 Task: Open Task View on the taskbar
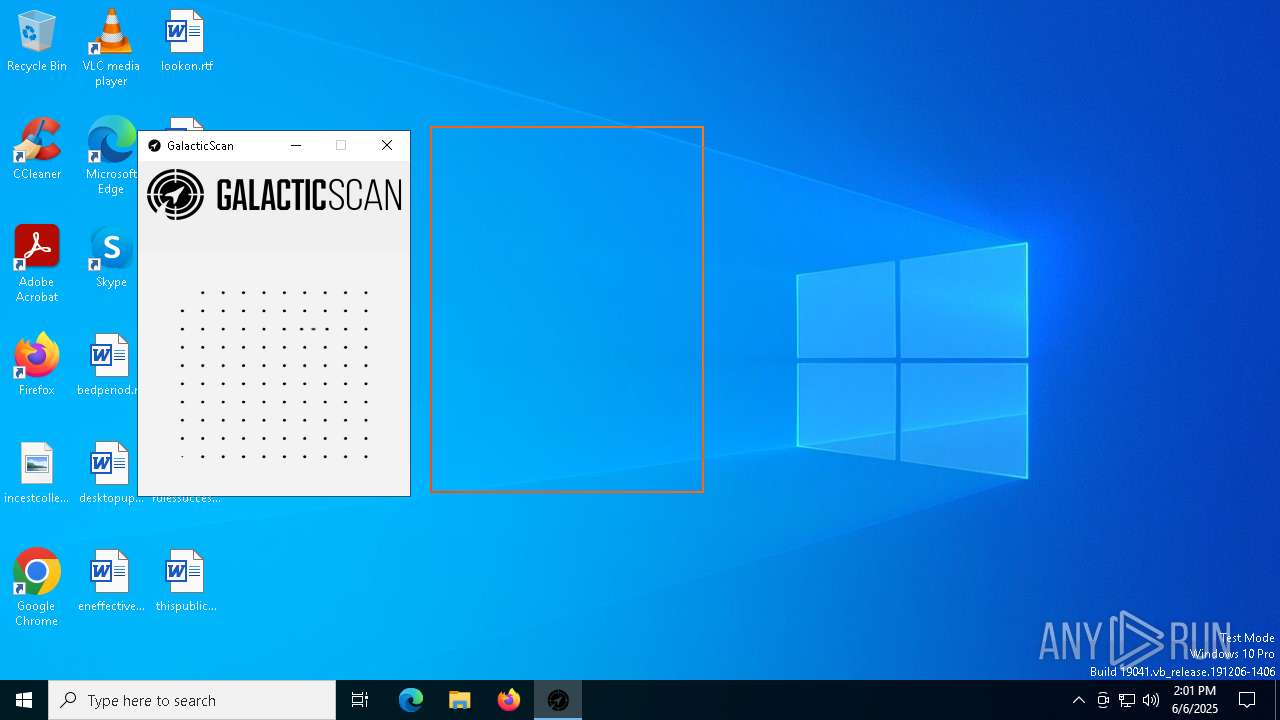360,700
